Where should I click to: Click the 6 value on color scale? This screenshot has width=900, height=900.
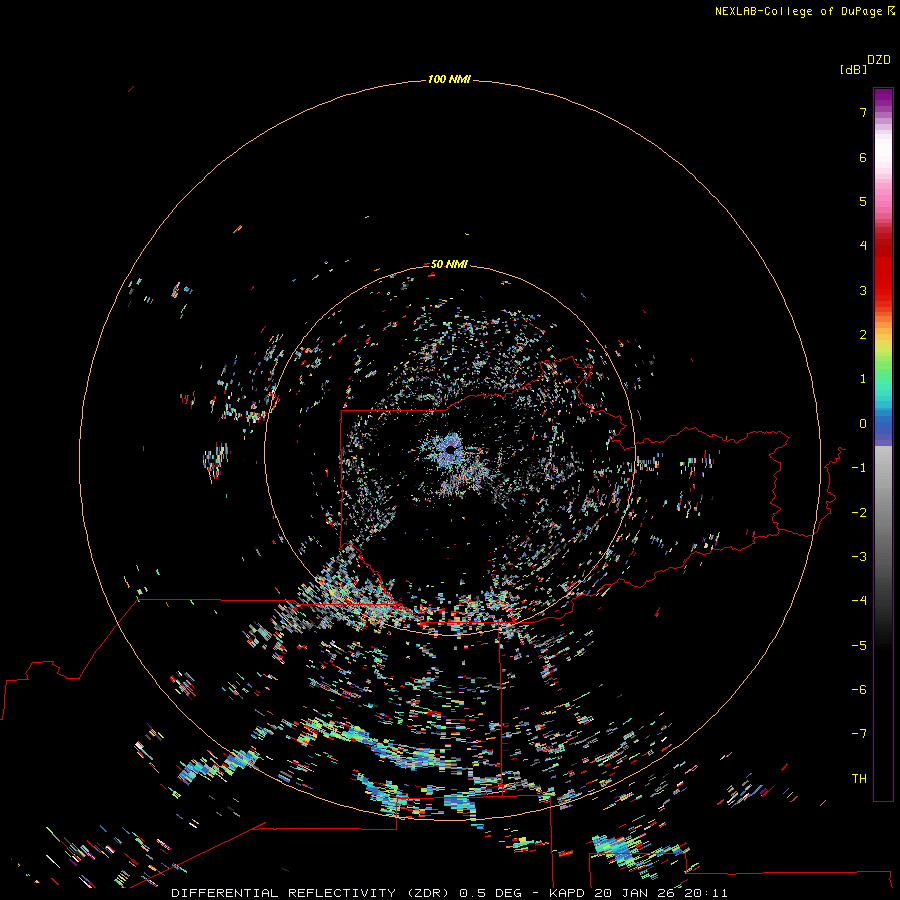(863, 157)
